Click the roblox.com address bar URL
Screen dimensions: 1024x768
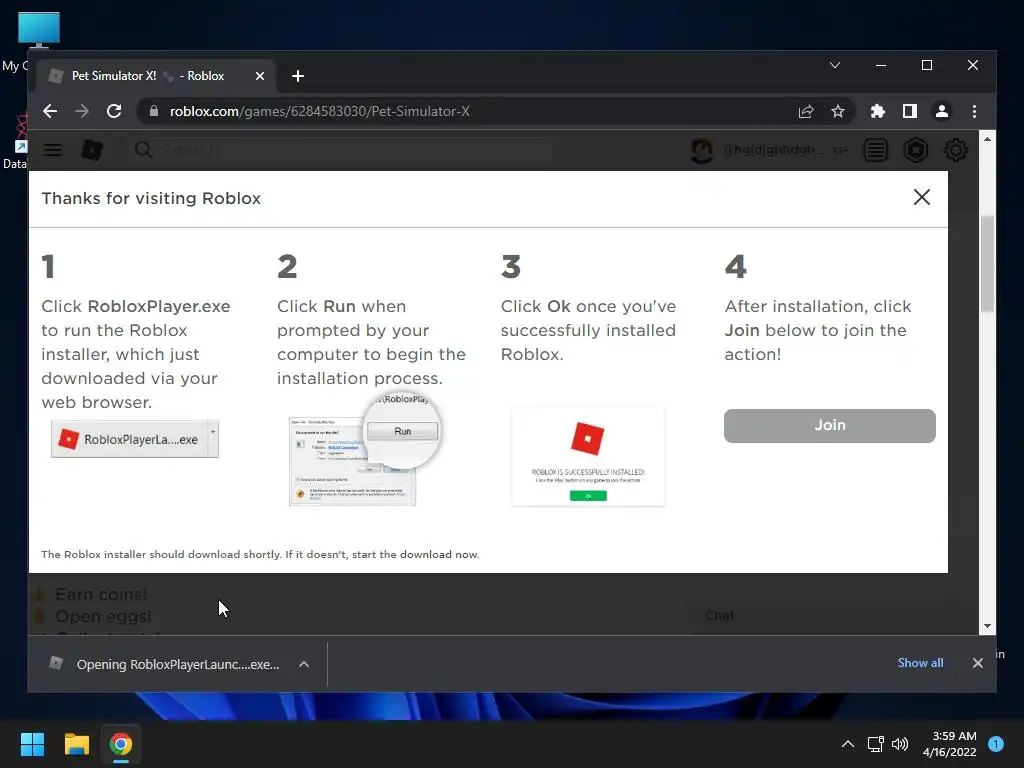(319, 112)
